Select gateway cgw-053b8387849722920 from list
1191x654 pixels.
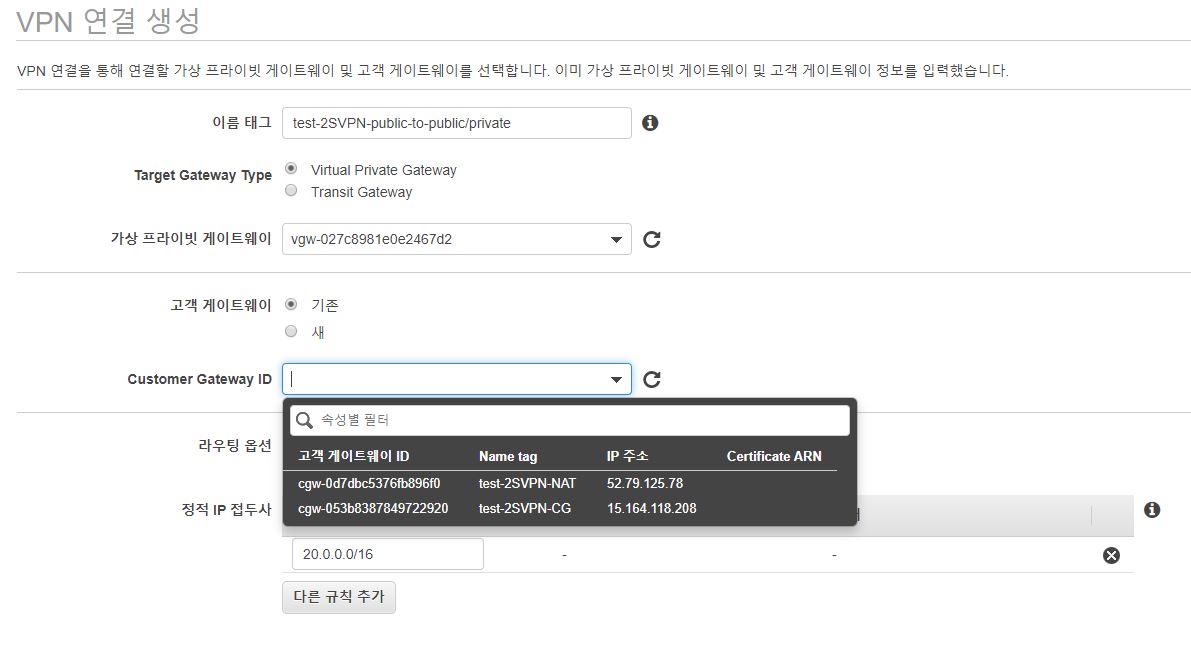click(x=373, y=508)
